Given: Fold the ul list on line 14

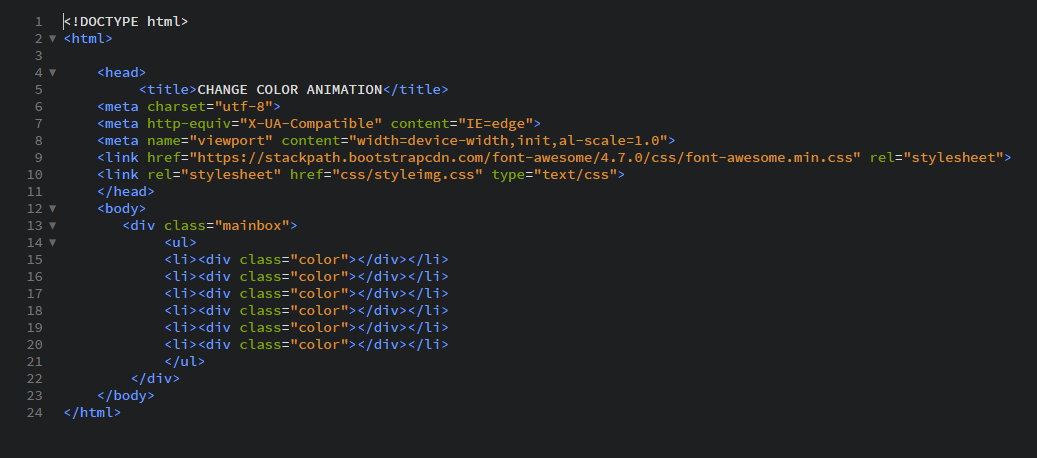Looking at the screenshot, I should (52, 243).
